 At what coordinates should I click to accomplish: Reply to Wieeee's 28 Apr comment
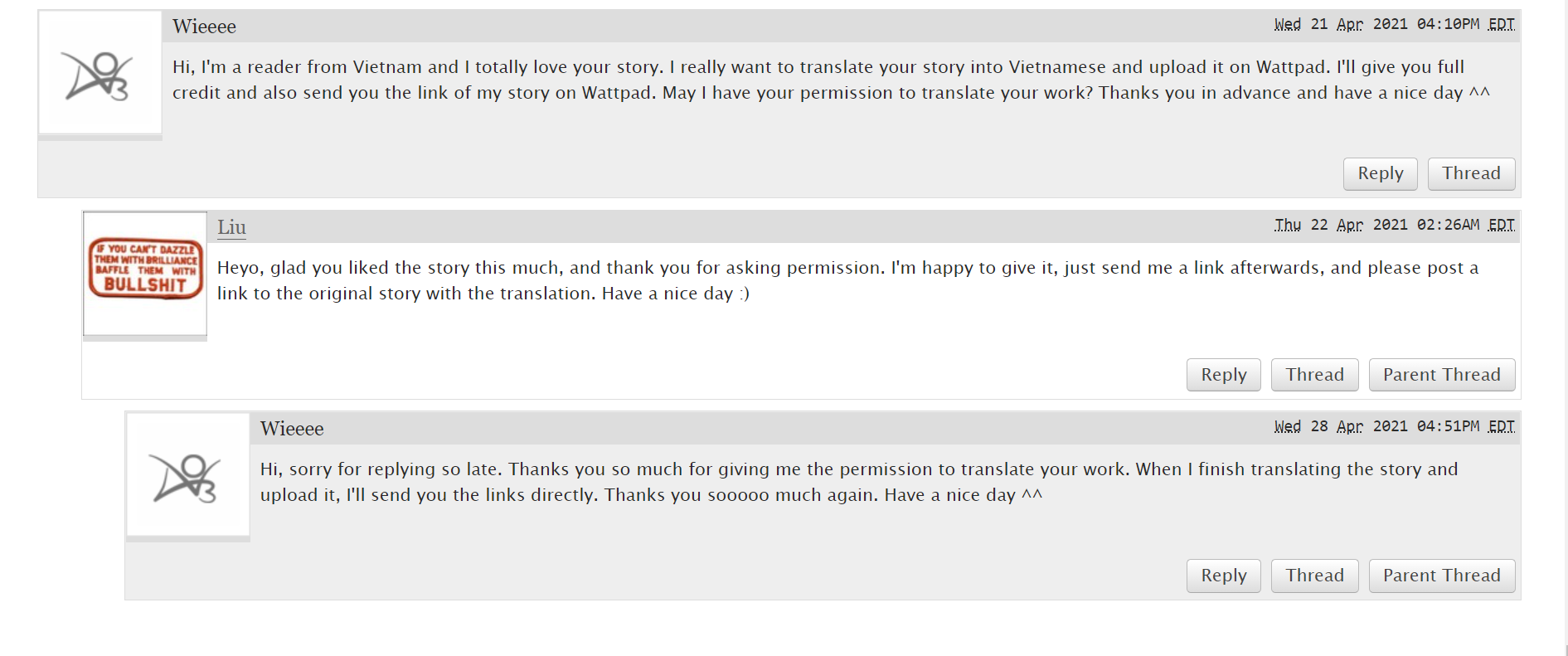[x=1223, y=576]
